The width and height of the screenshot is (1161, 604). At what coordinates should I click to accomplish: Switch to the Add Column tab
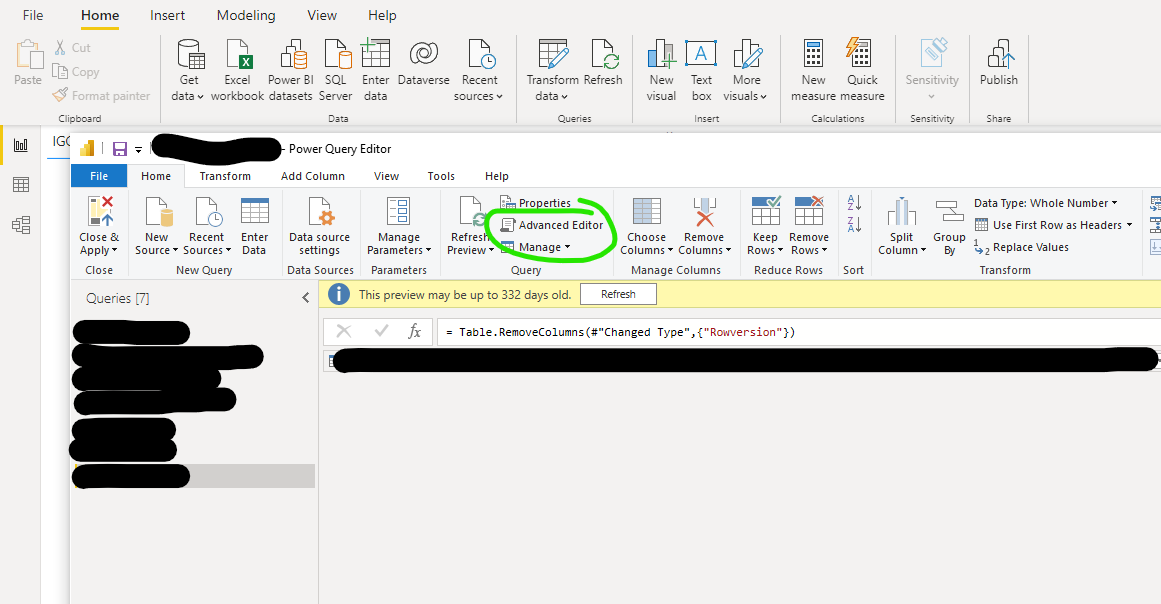pos(312,176)
